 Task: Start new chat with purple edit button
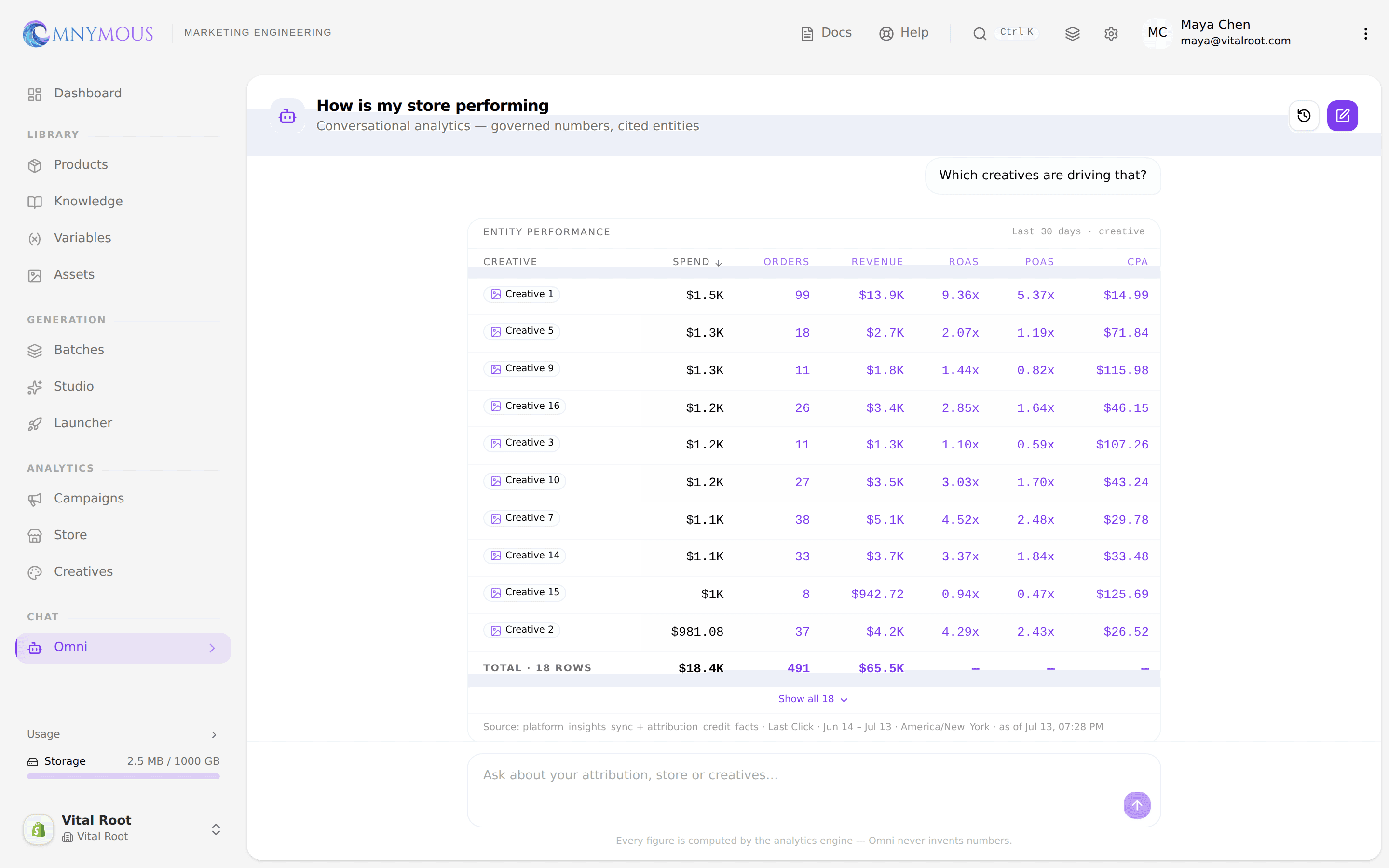pos(1342,116)
